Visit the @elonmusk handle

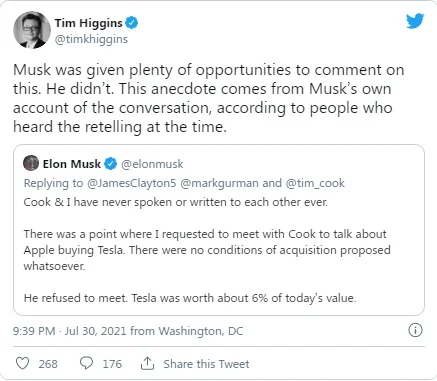(x=152, y=164)
